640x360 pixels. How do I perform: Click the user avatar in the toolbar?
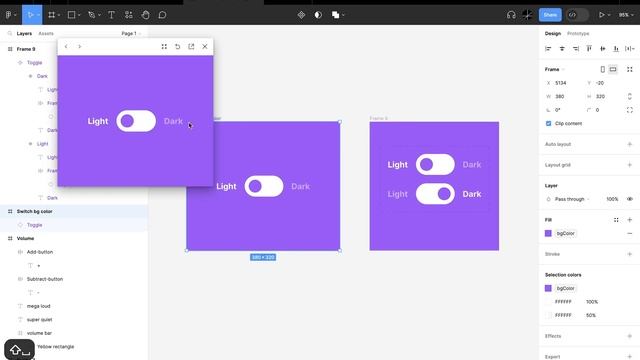point(527,15)
